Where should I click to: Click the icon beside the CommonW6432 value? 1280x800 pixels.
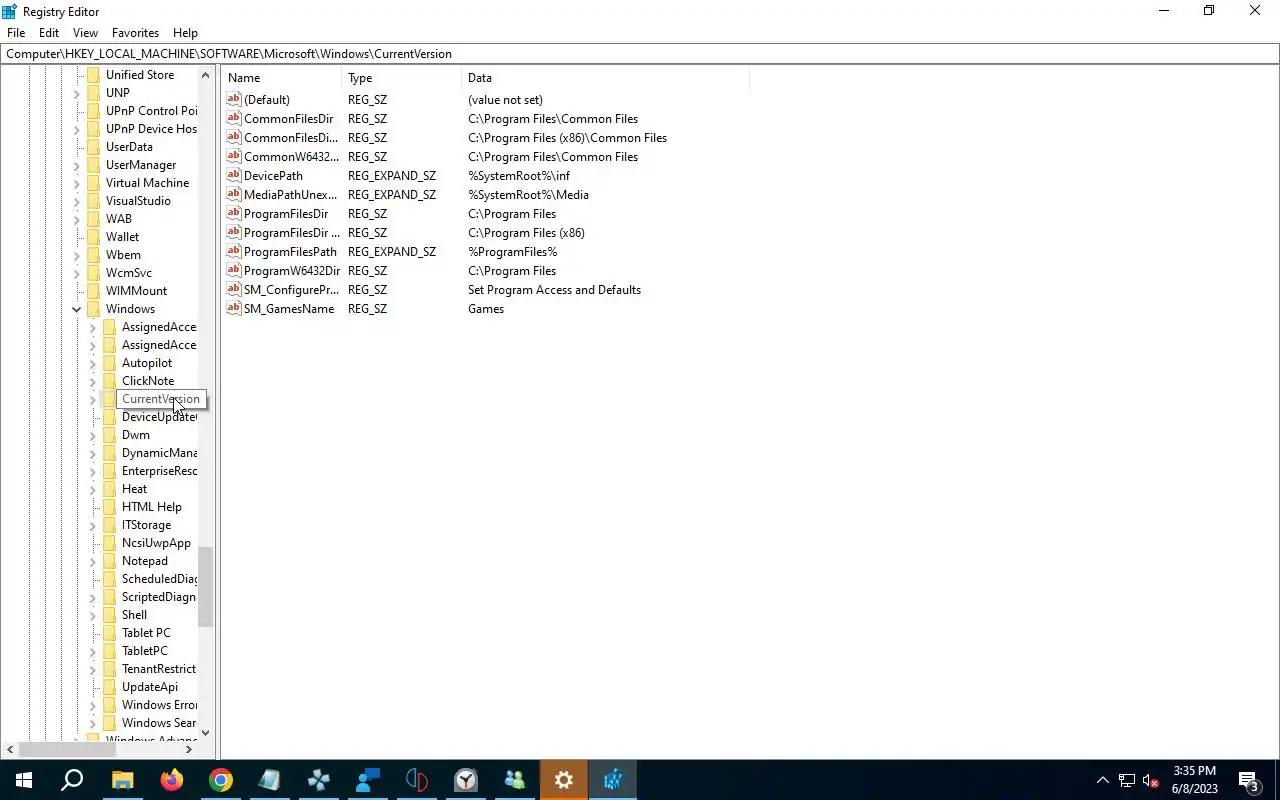234,156
